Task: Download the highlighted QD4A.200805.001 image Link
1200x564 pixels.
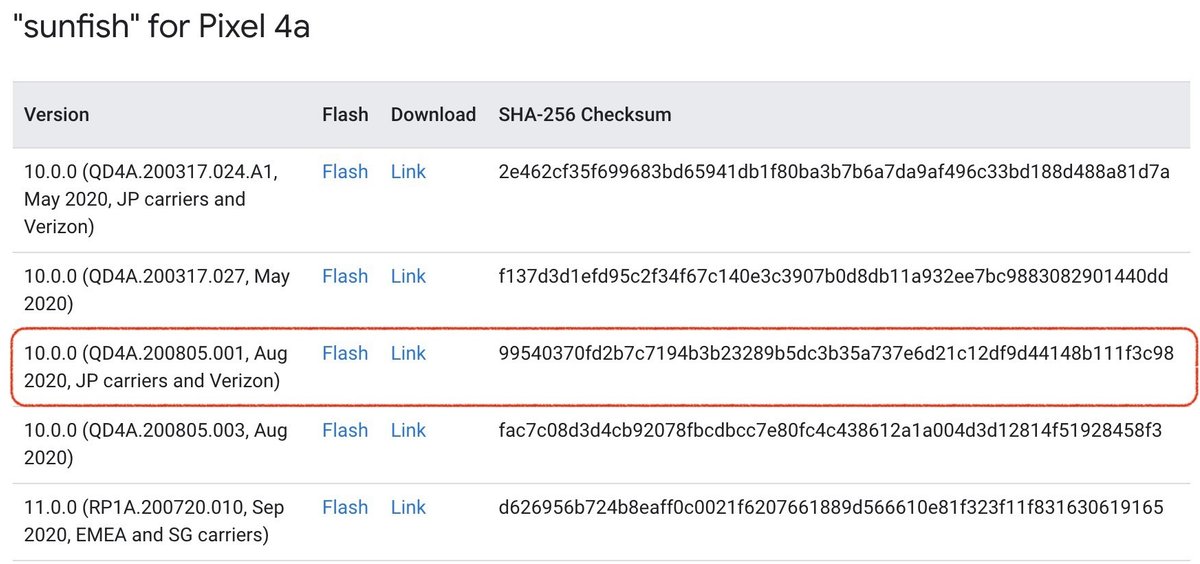Action: [408, 353]
